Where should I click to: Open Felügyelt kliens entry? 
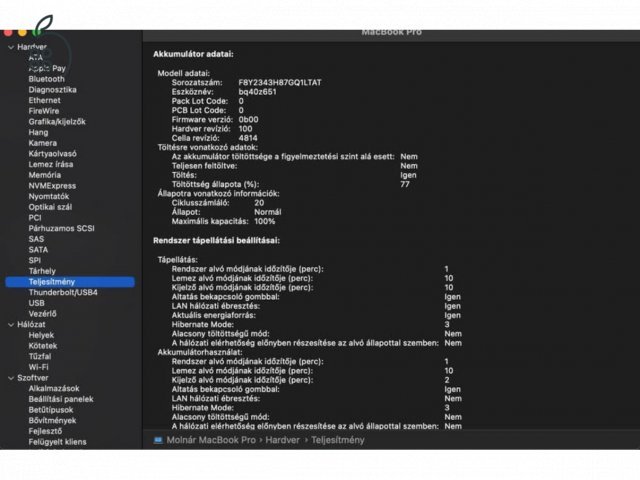pos(58,442)
